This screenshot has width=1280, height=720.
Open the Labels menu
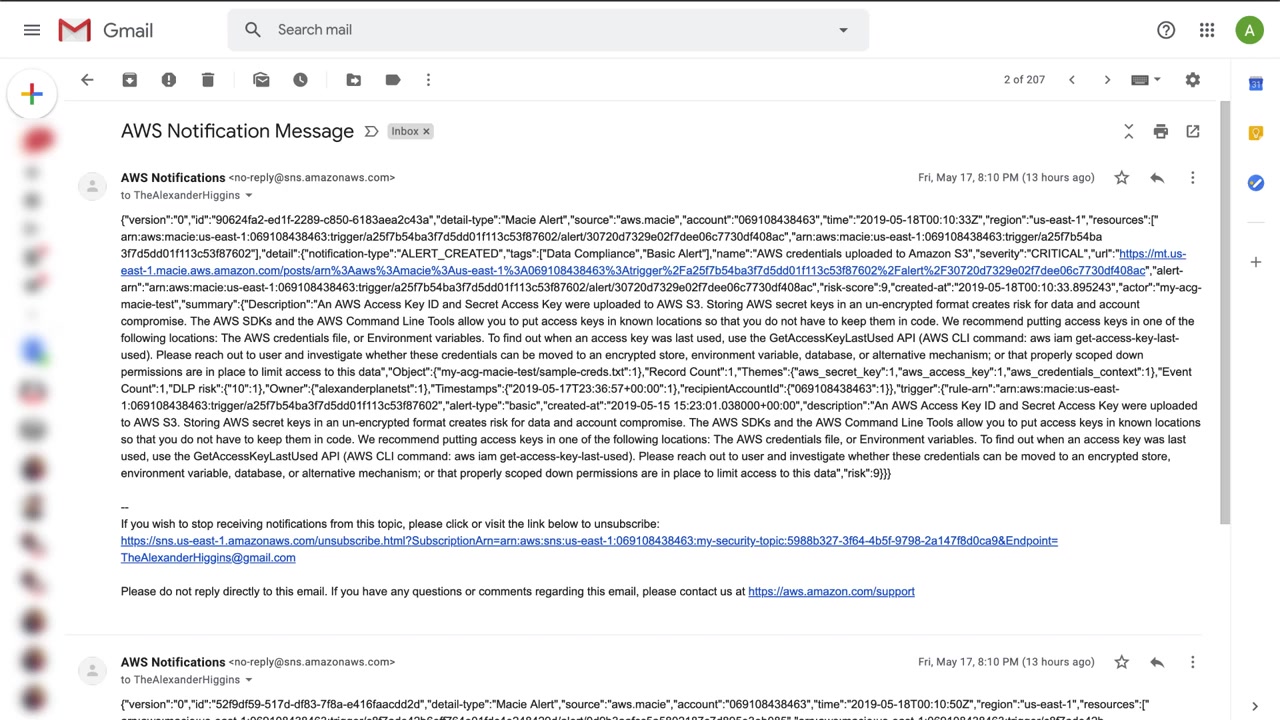[x=393, y=80]
